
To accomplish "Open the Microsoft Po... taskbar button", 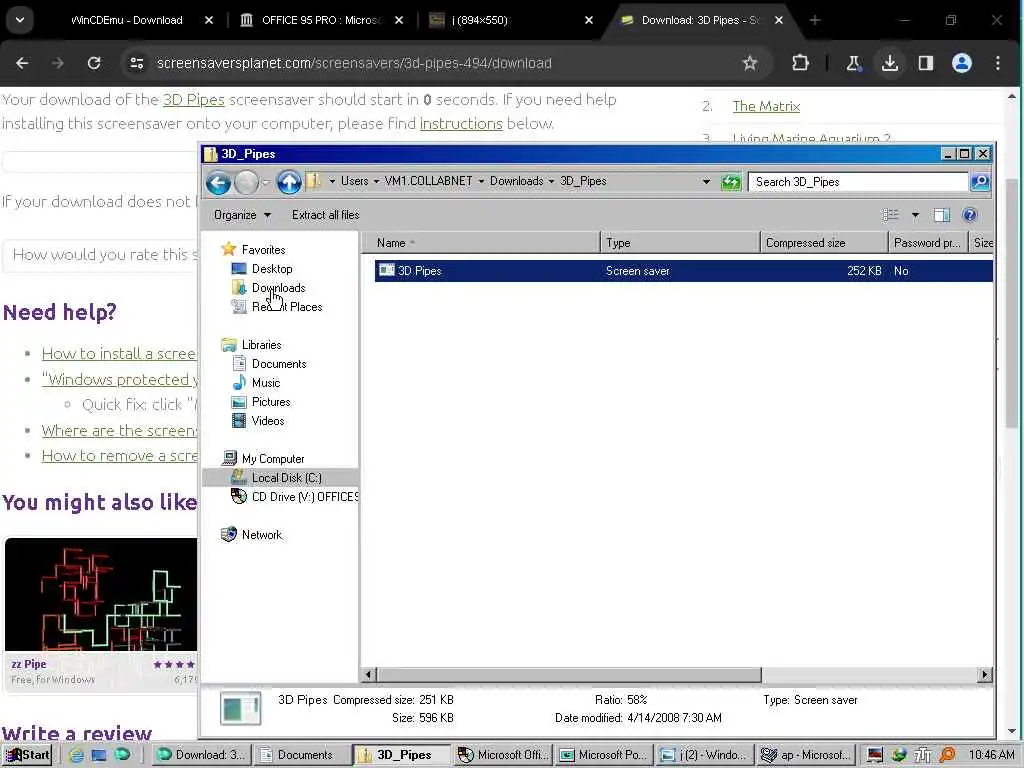I will [x=605, y=755].
